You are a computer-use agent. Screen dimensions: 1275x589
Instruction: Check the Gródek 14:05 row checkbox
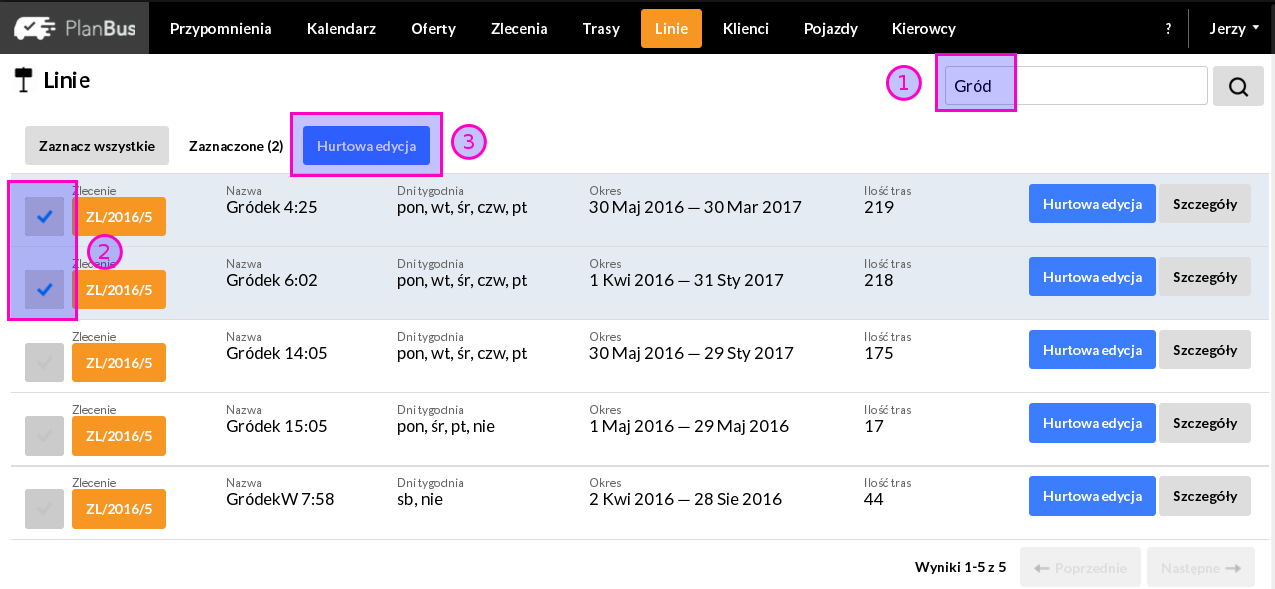(44, 362)
